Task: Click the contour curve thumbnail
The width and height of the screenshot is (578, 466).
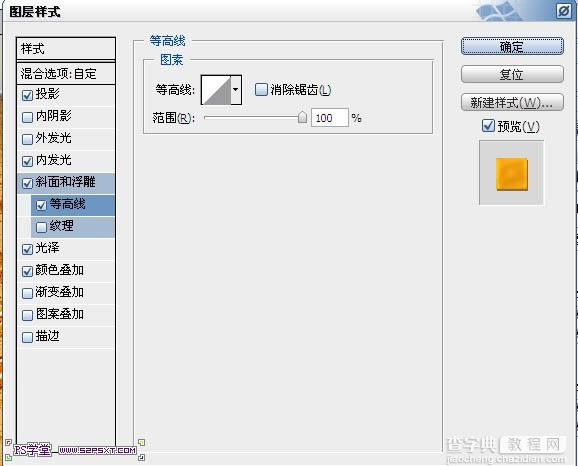Action: coord(216,90)
